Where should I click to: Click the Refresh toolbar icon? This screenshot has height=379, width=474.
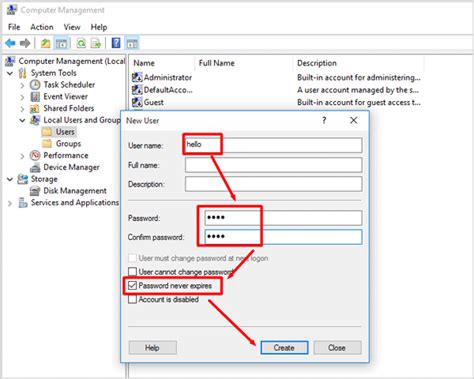(x=81, y=43)
